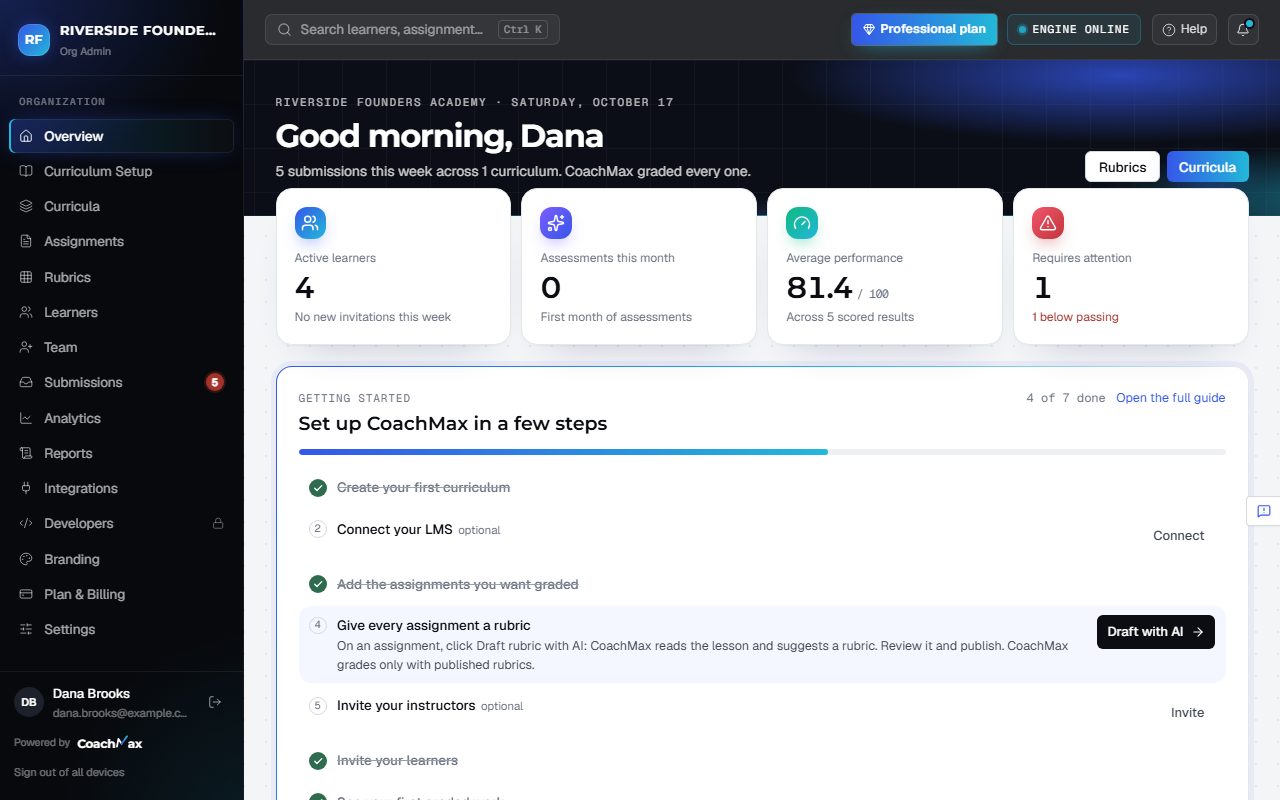Open Submissions with 5 badge
Screen dimensions: 1280x800
121,382
